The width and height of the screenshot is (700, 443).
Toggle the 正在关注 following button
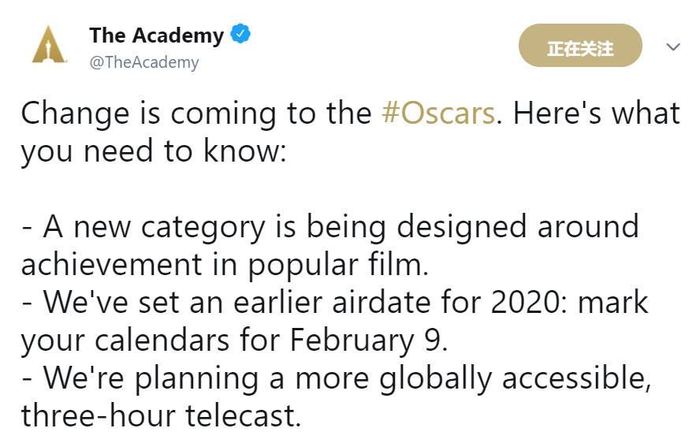580,46
